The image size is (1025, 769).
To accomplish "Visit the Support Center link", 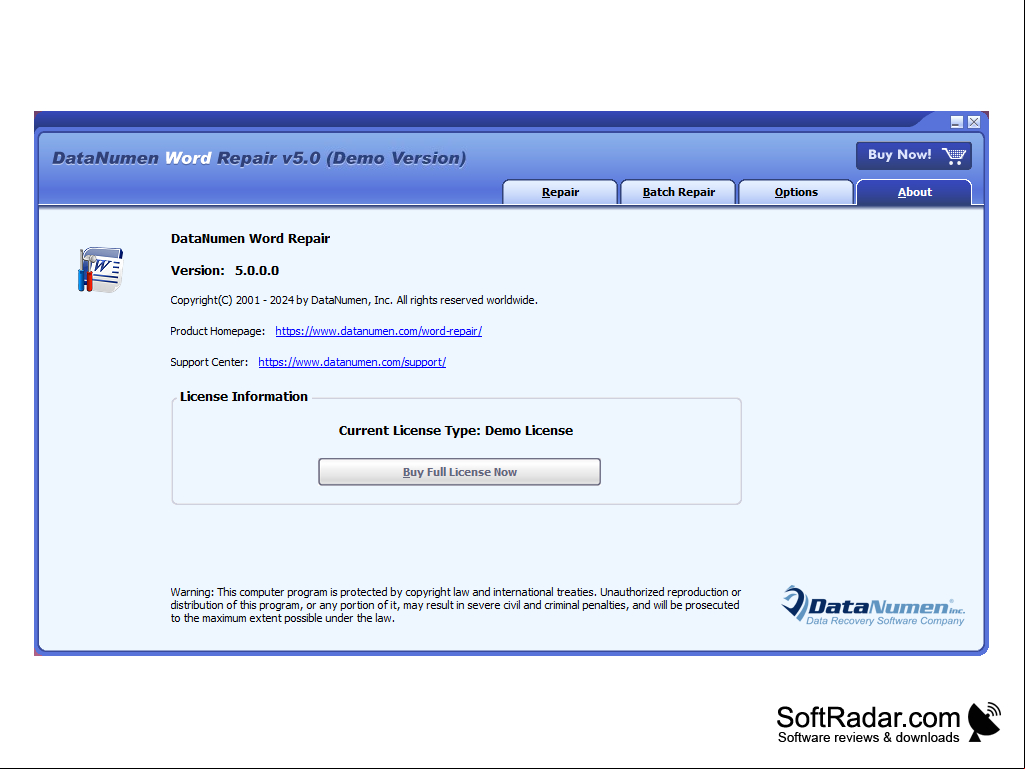I will 352,362.
